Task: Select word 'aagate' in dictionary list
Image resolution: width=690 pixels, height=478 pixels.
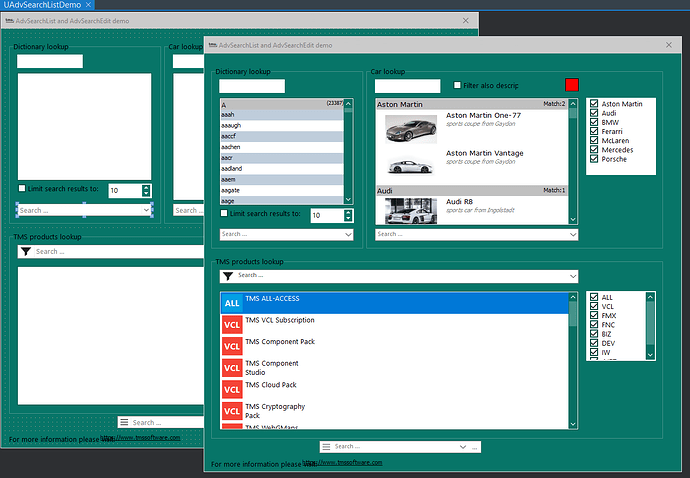Action: tap(282, 190)
